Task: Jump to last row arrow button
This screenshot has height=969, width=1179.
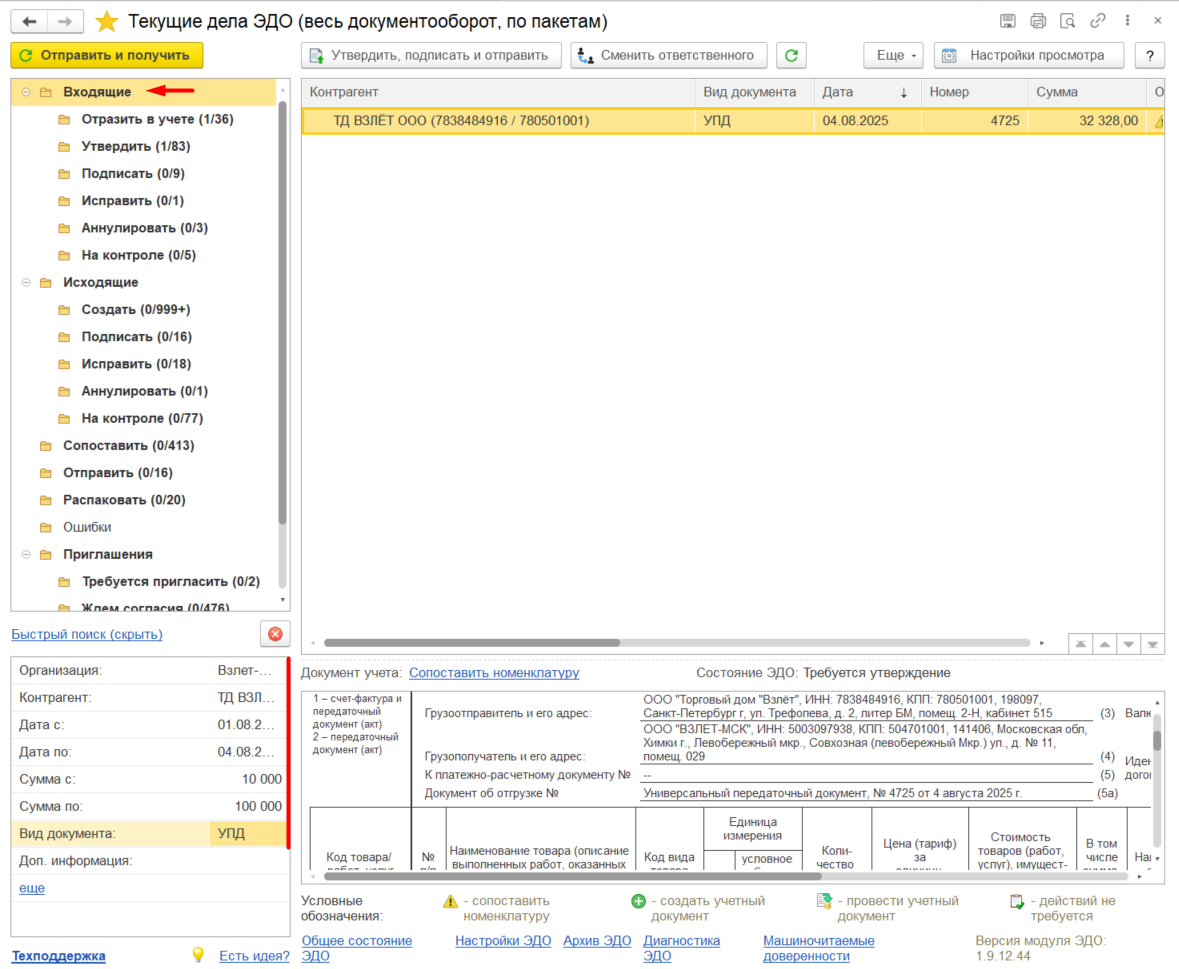Action: (1153, 643)
